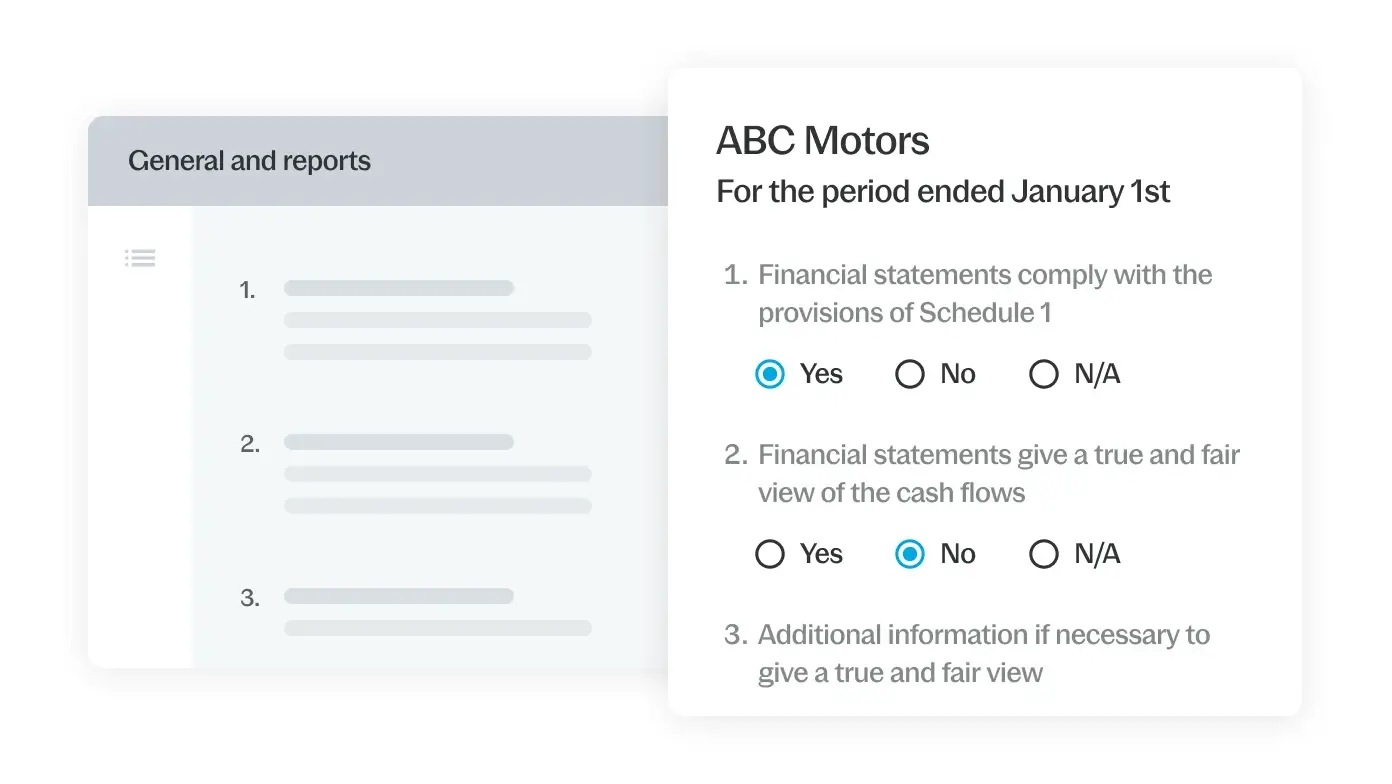The height and width of the screenshot is (784, 1392).
Task: Click number 2 in the left outline list
Action: click(250, 445)
